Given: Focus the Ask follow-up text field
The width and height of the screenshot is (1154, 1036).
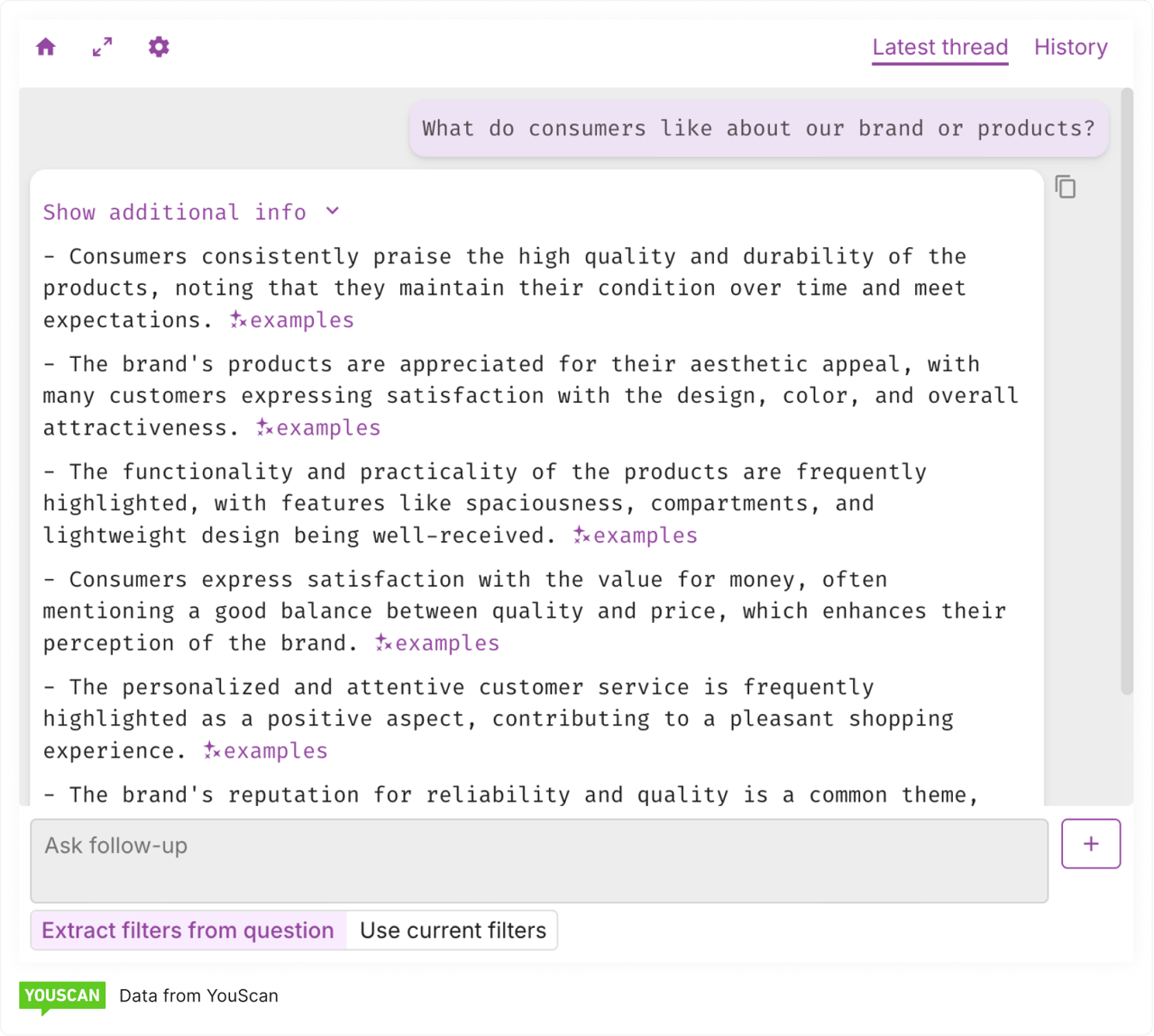Looking at the screenshot, I should pos(539,860).
